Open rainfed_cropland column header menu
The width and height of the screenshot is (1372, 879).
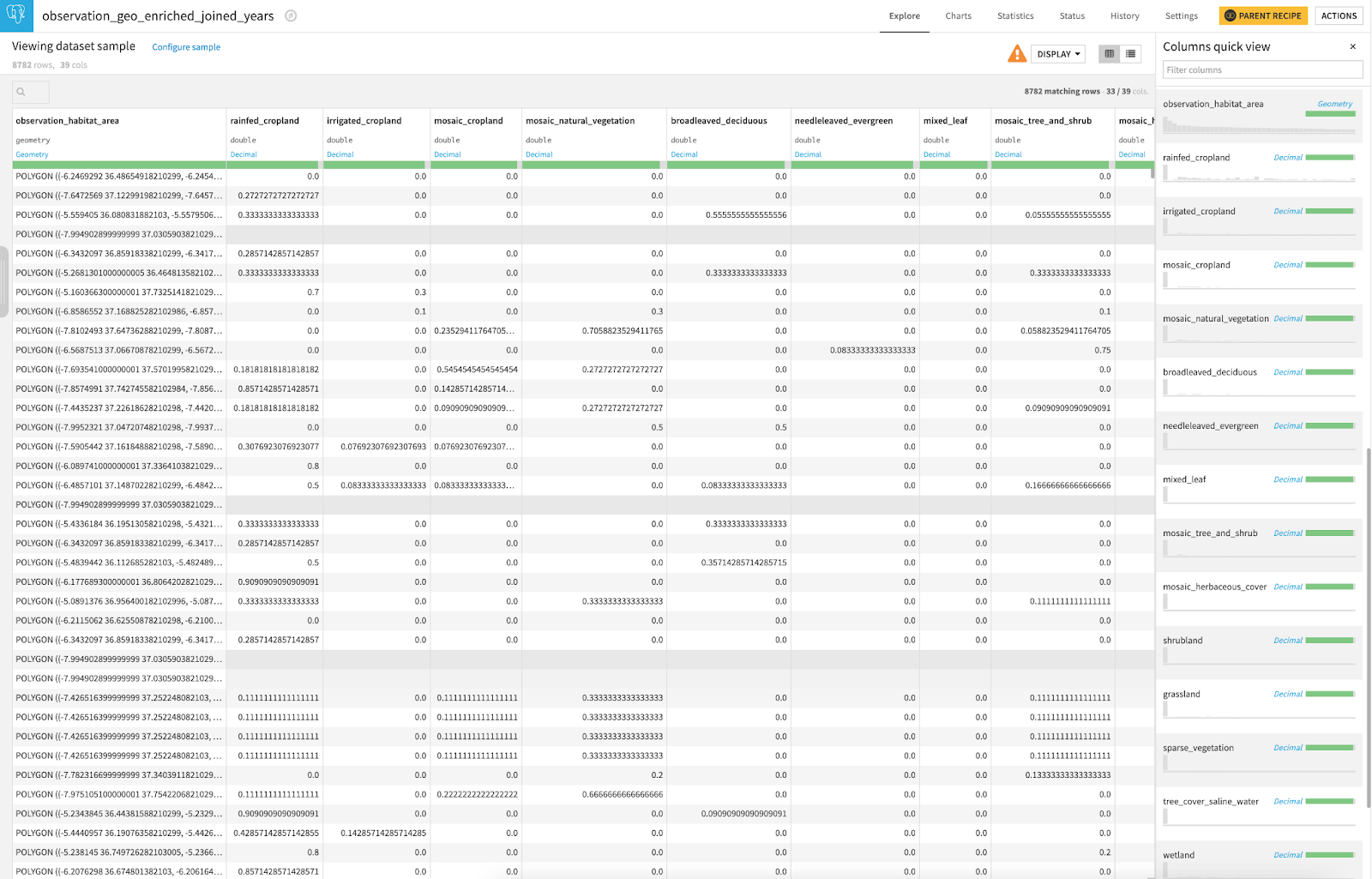pos(264,121)
